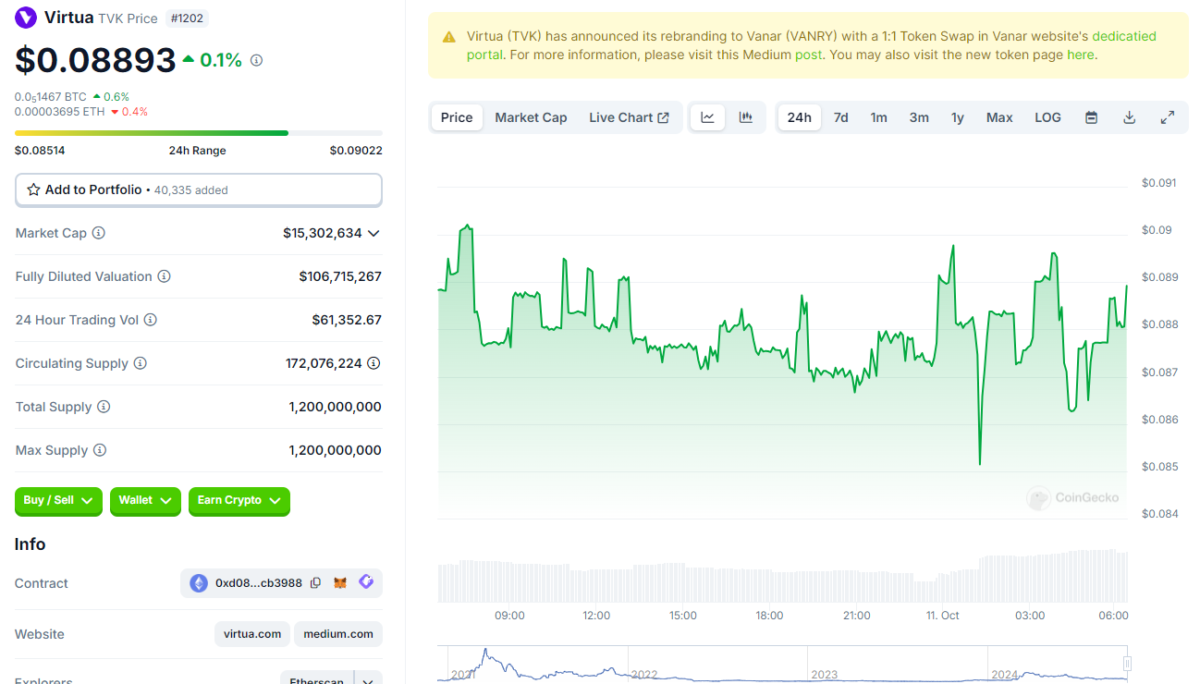This screenshot has width=1200, height=684.
Task: Show Fully Diluted Valuation info icon
Action: click(x=164, y=276)
